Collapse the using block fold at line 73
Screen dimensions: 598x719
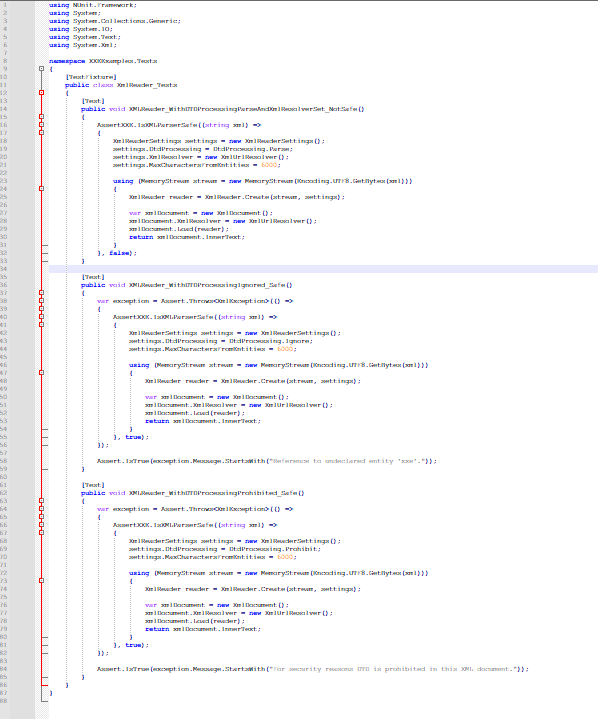(x=41, y=581)
